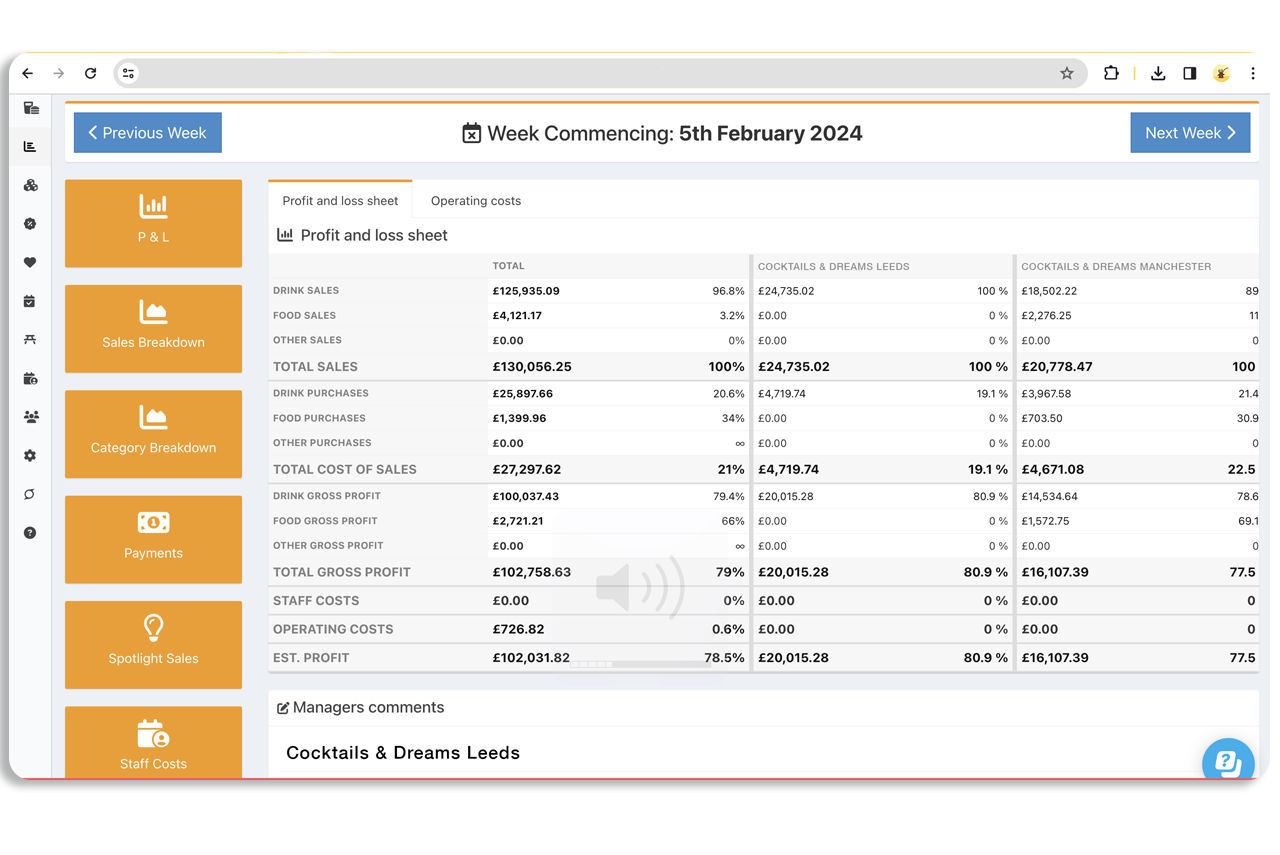This screenshot has height=855, width=1280.
Task: Bookmark this page with the star icon
Action: click(x=1067, y=73)
